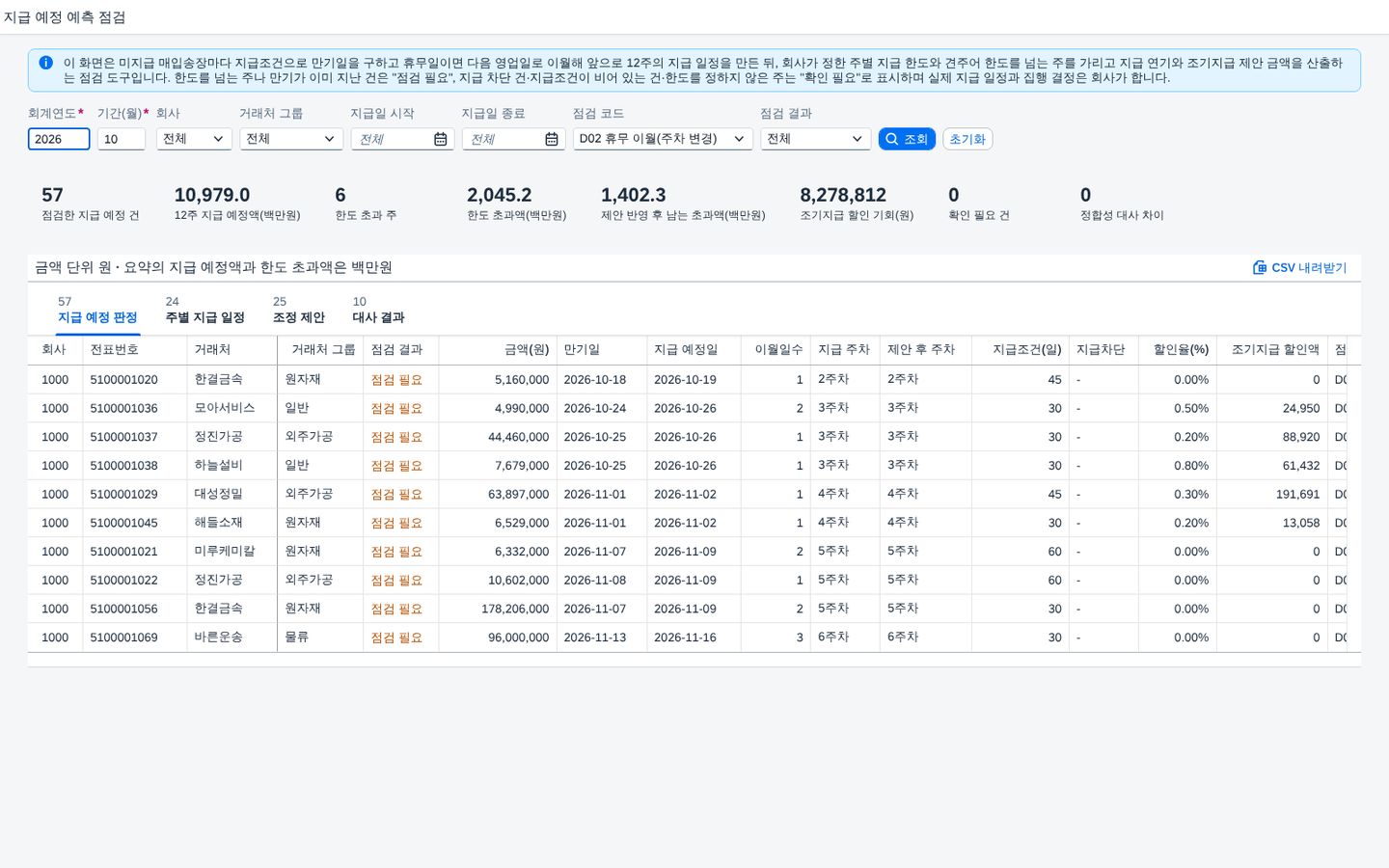This screenshot has height=868, width=1389.
Task: Click document number 5100001036
Action: coord(123,408)
